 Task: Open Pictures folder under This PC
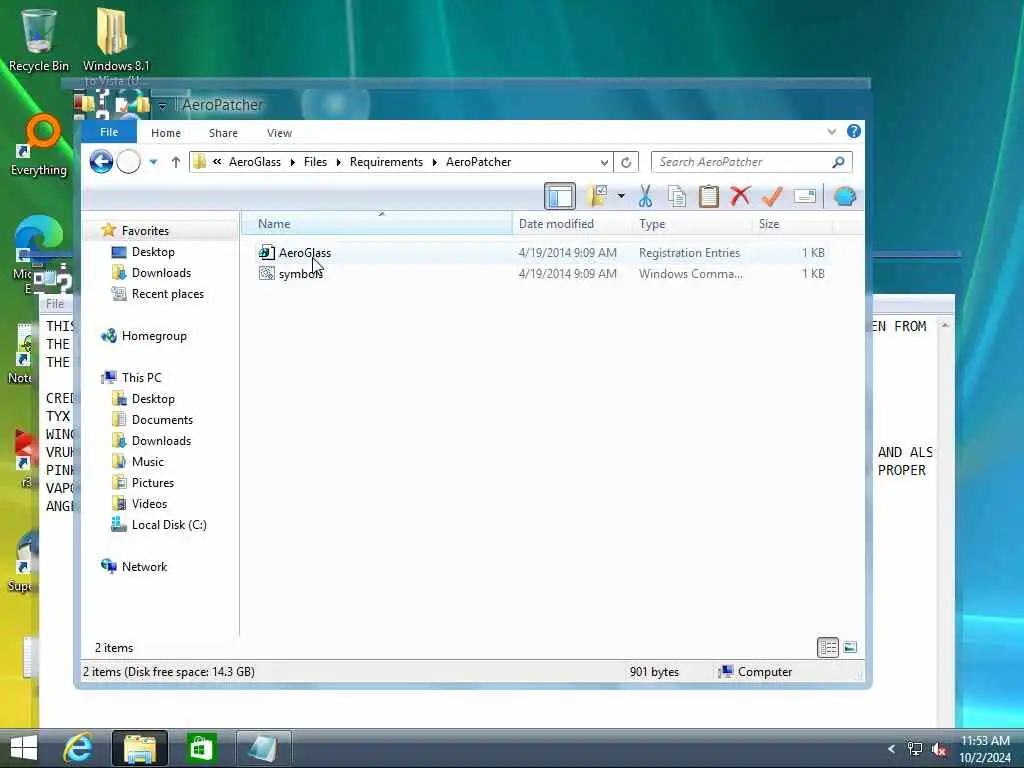[x=153, y=483]
